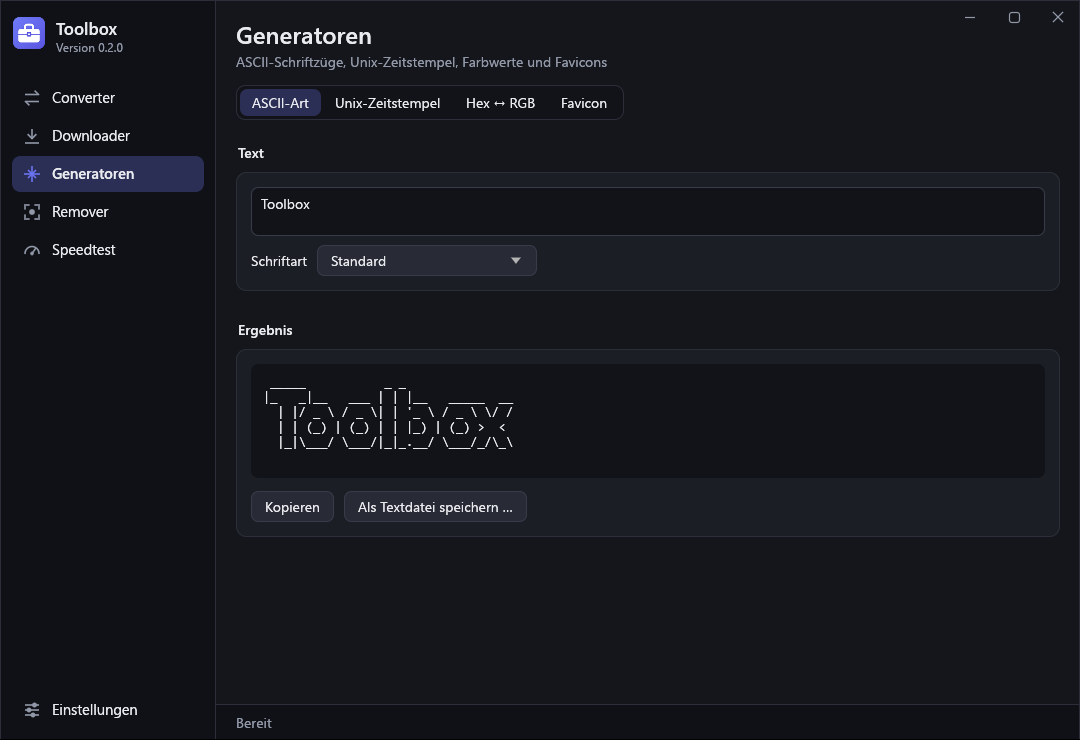This screenshot has height=740, width=1080.
Task: Click the Ergebnis section heading
Action: pos(265,330)
